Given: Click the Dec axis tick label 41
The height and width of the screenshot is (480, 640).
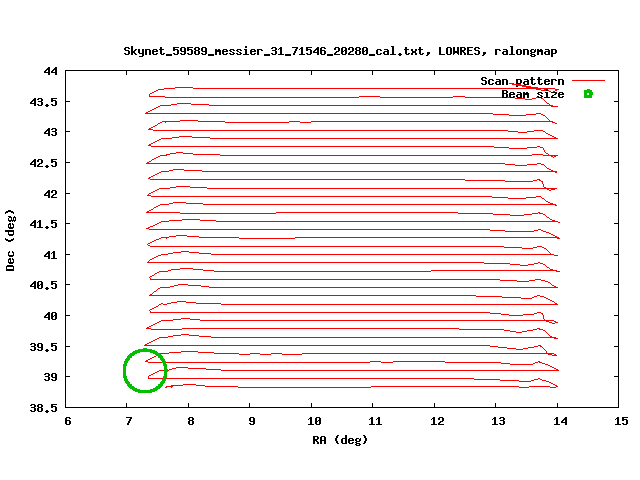Looking at the screenshot, I should 51,255.
